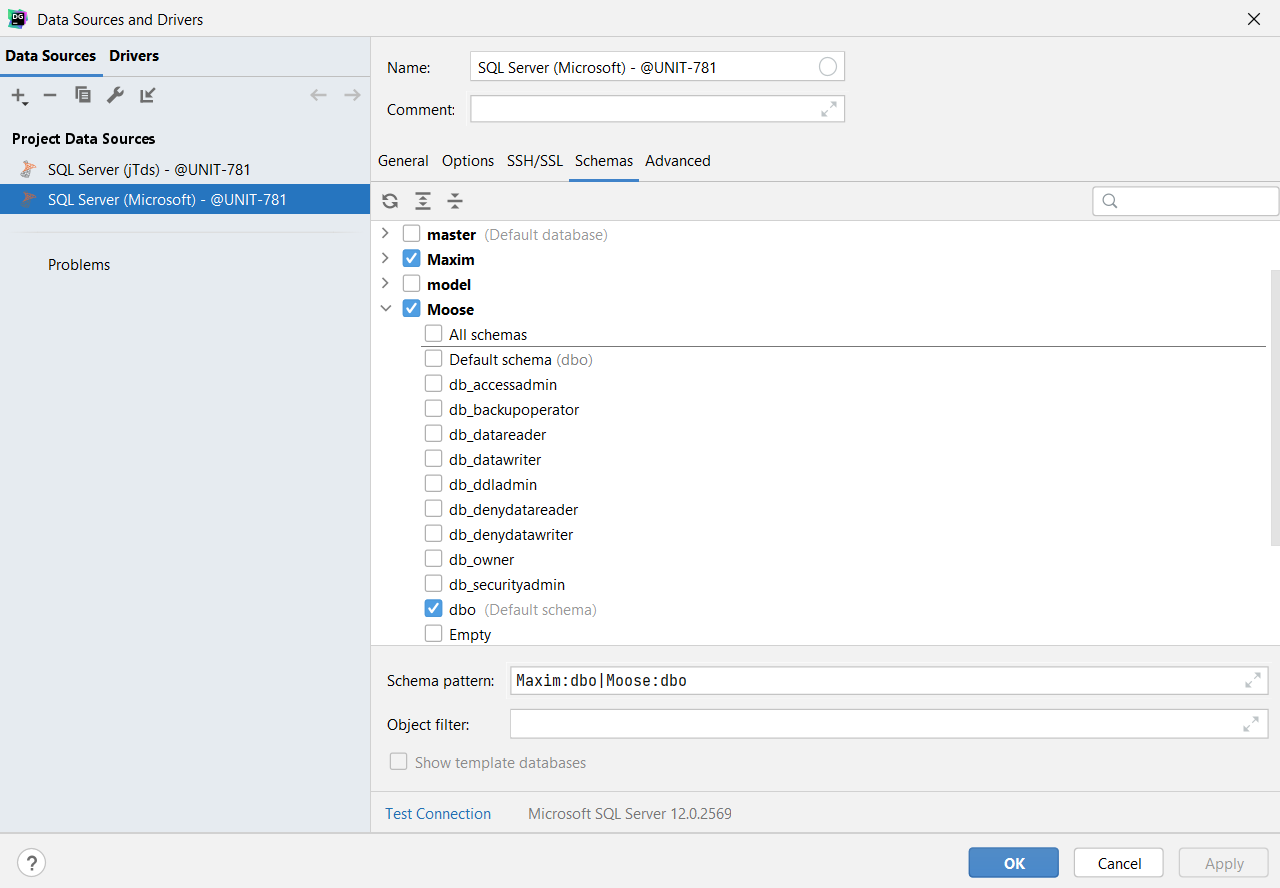Add a new data source with plus icon
The width and height of the screenshot is (1280, 888).
[19, 96]
